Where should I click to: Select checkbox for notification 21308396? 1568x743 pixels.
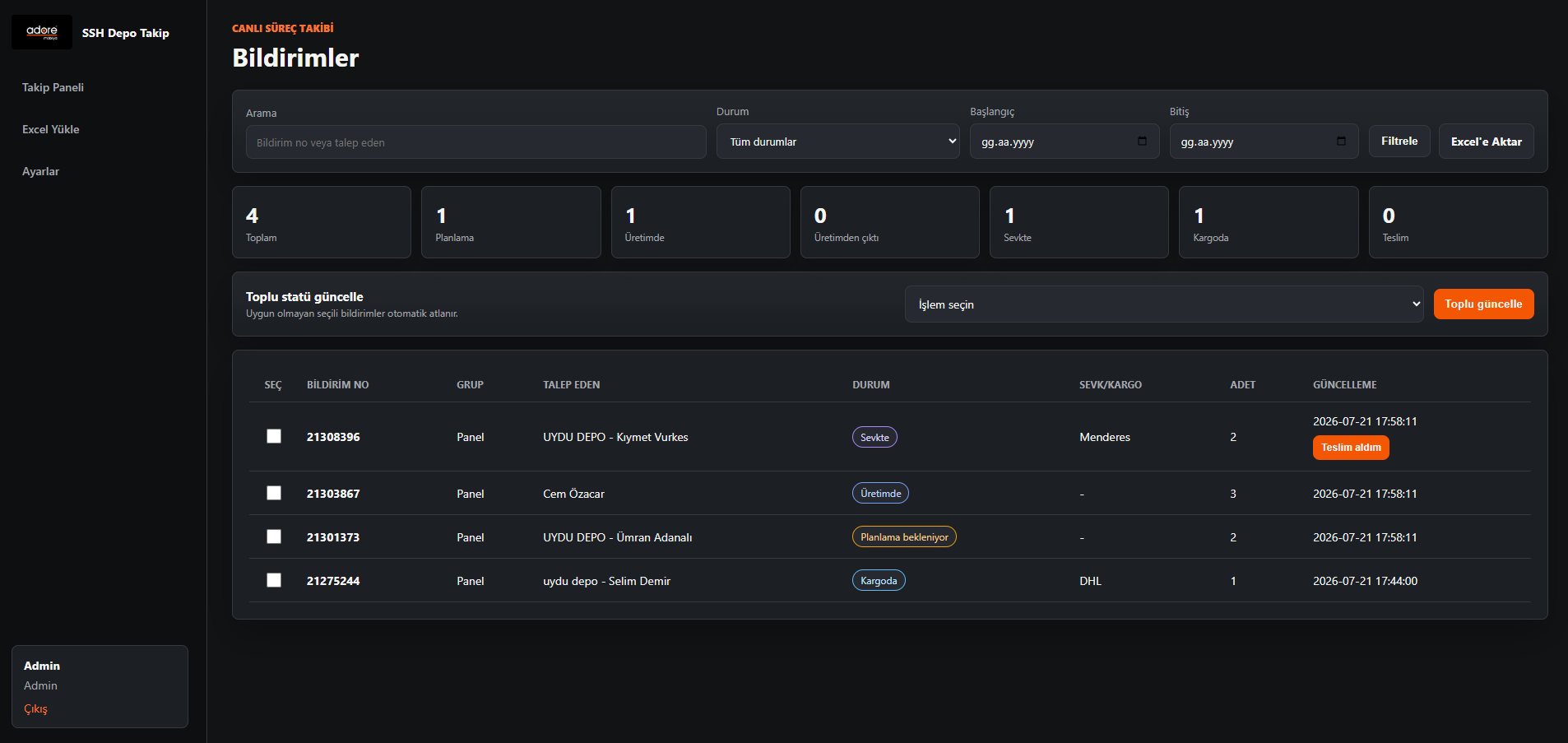click(x=274, y=436)
